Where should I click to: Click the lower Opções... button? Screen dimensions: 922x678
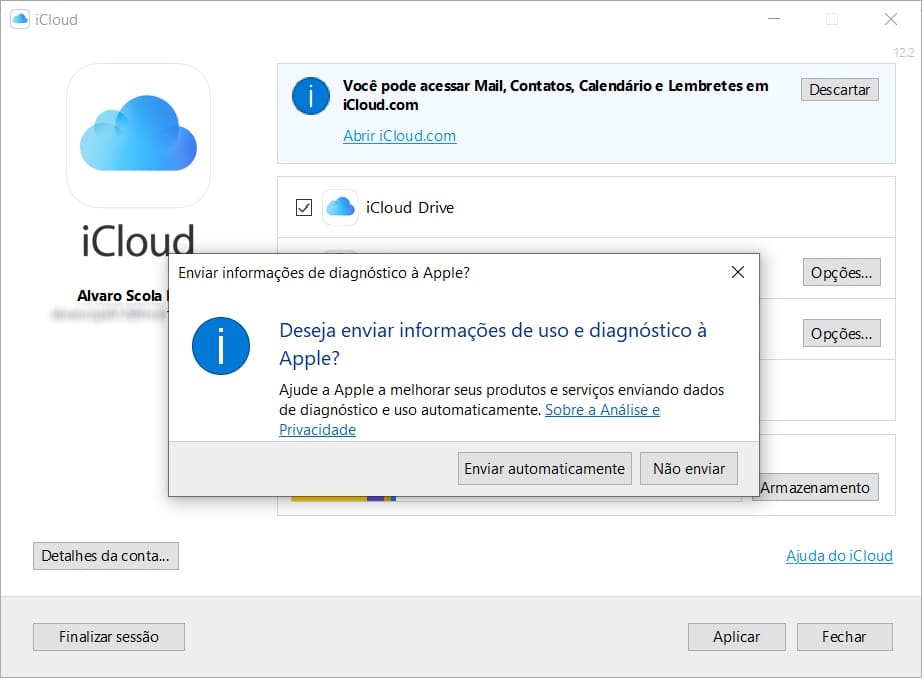pyautogui.click(x=841, y=333)
